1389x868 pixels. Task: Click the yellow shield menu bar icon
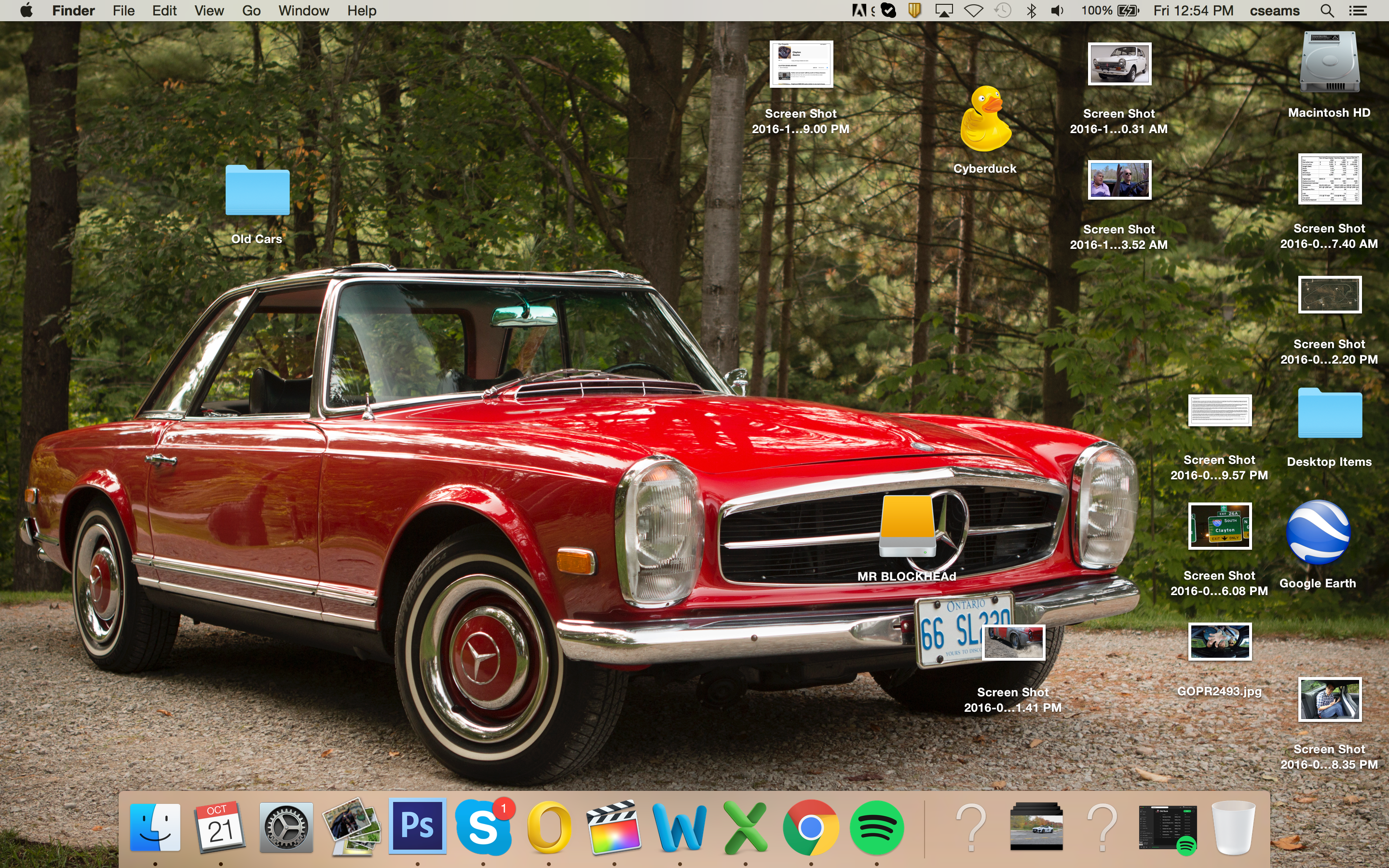click(915, 10)
